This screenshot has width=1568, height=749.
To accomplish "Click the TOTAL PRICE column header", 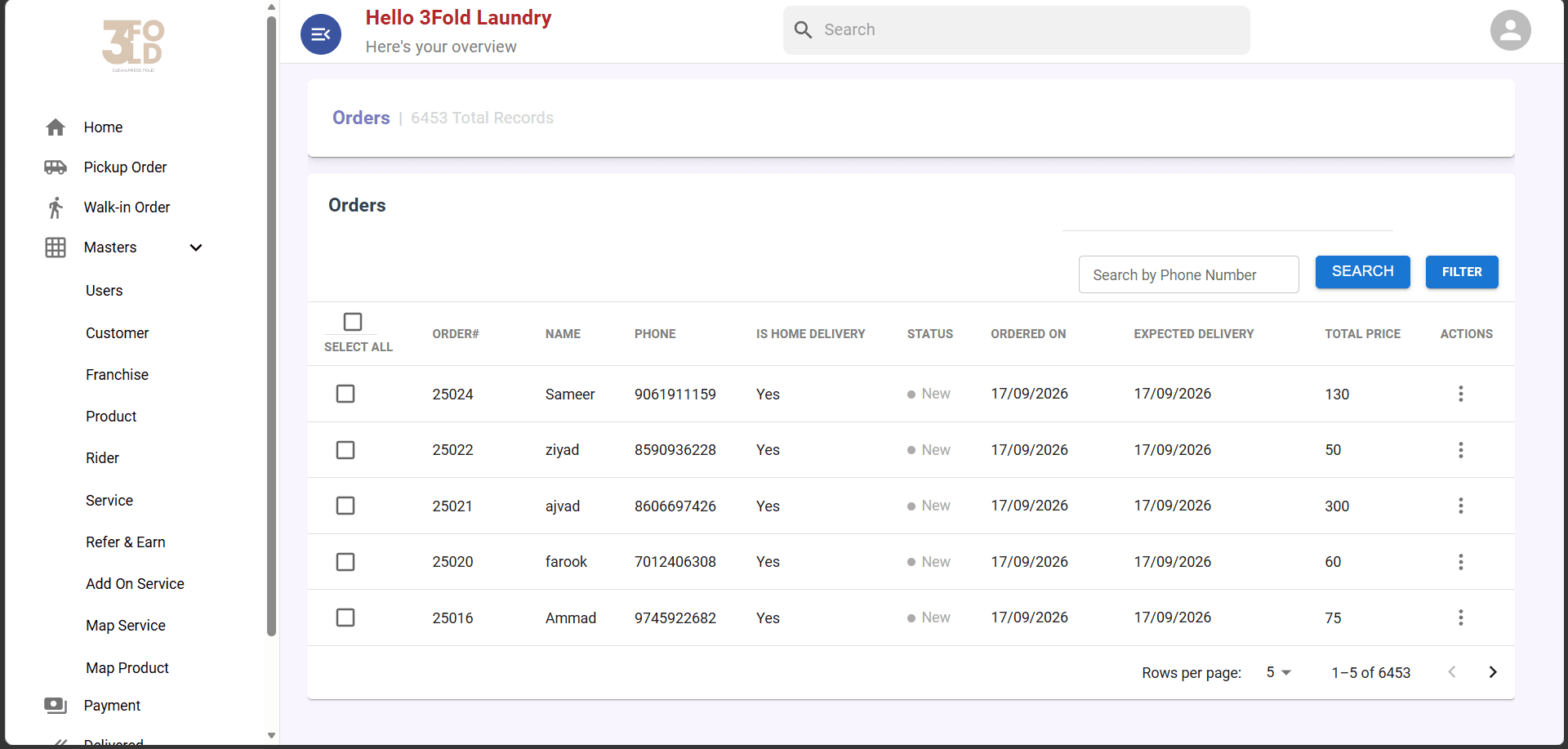I will pyautogui.click(x=1362, y=334).
